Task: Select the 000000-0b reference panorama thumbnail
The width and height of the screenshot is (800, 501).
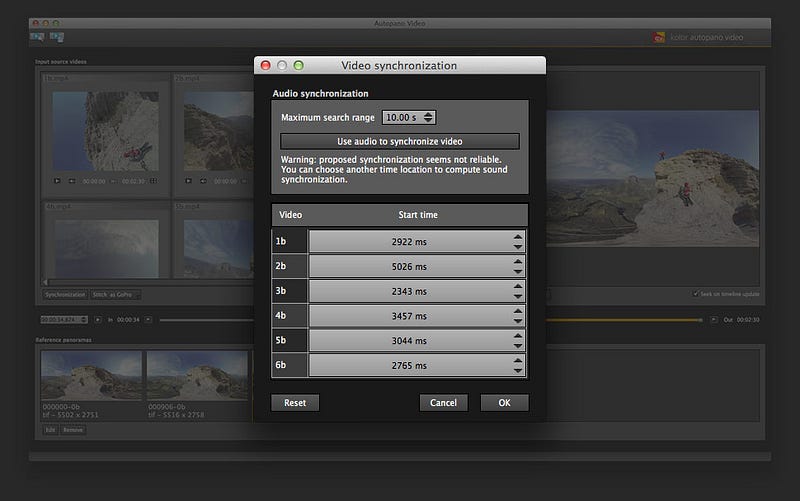Action: click(x=91, y=375)
